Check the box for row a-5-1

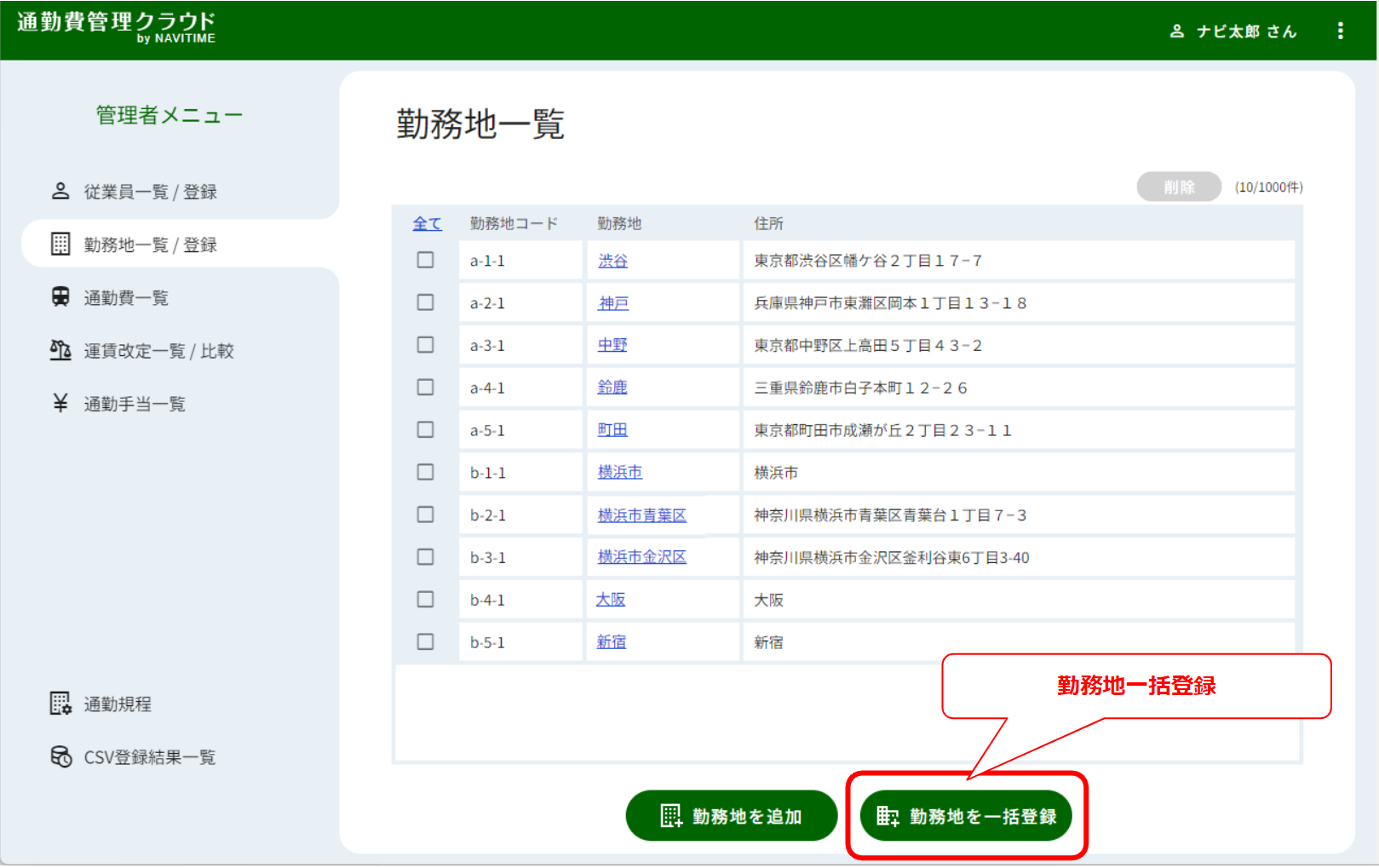pos(425,429)
